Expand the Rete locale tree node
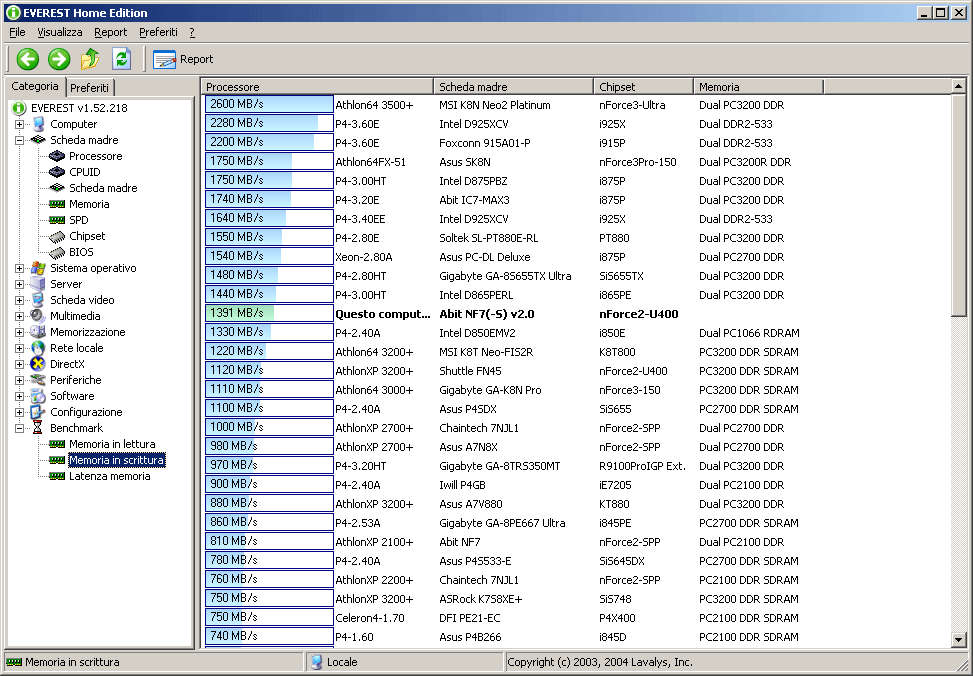 click(x=19, y=348)
